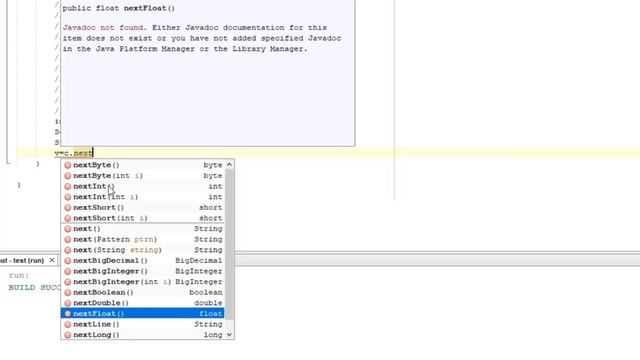Click method icon beside highlighted nextFloat()
Viewport: 640px width, 360px height.
68,313
